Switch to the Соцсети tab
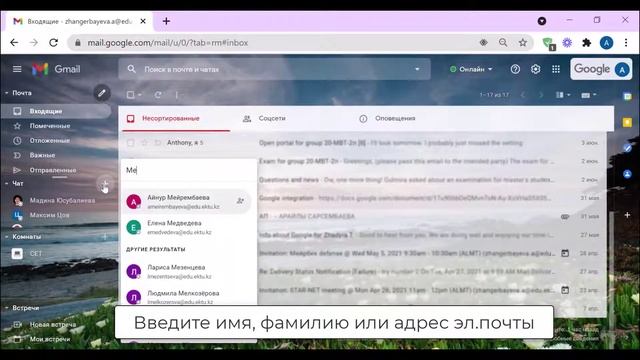 pyautogui.click(x=271, y=118)
